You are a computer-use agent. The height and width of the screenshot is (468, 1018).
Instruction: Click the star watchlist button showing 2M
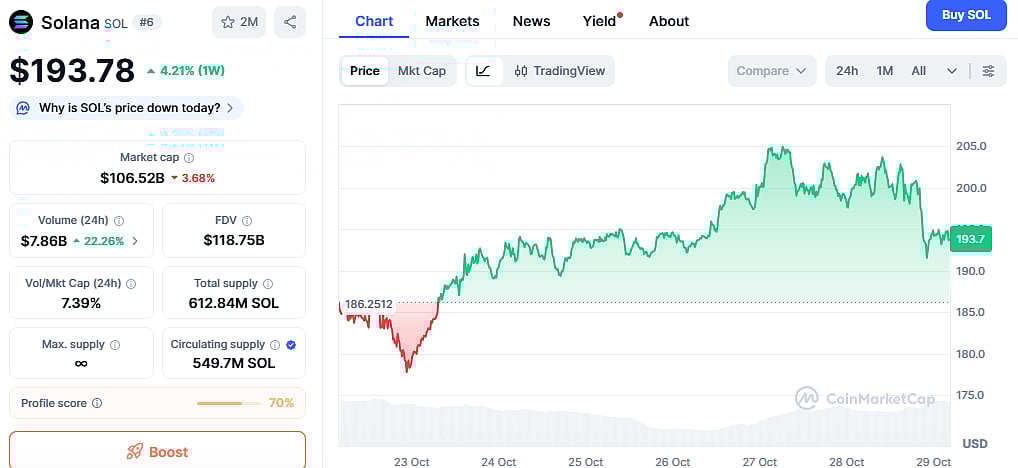point(239,22)
